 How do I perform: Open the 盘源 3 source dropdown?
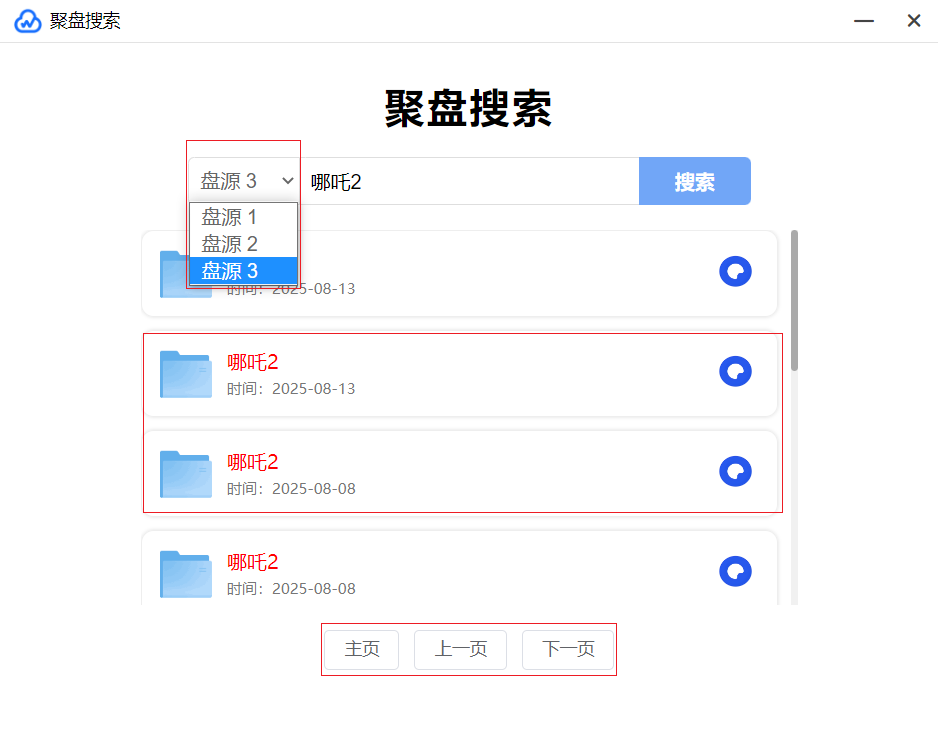pos(244,181)
